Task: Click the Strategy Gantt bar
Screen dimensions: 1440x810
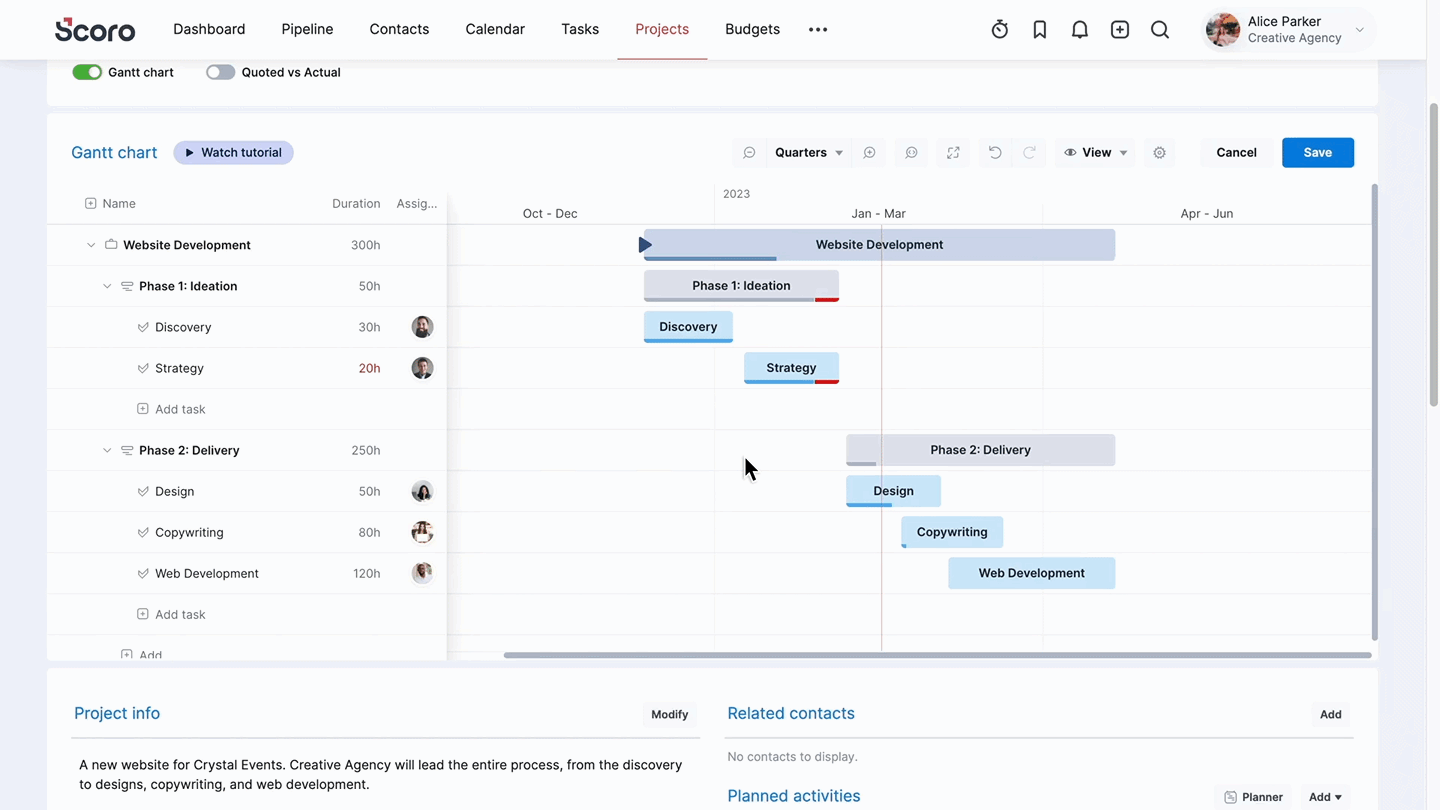Action: coord(791,368)
